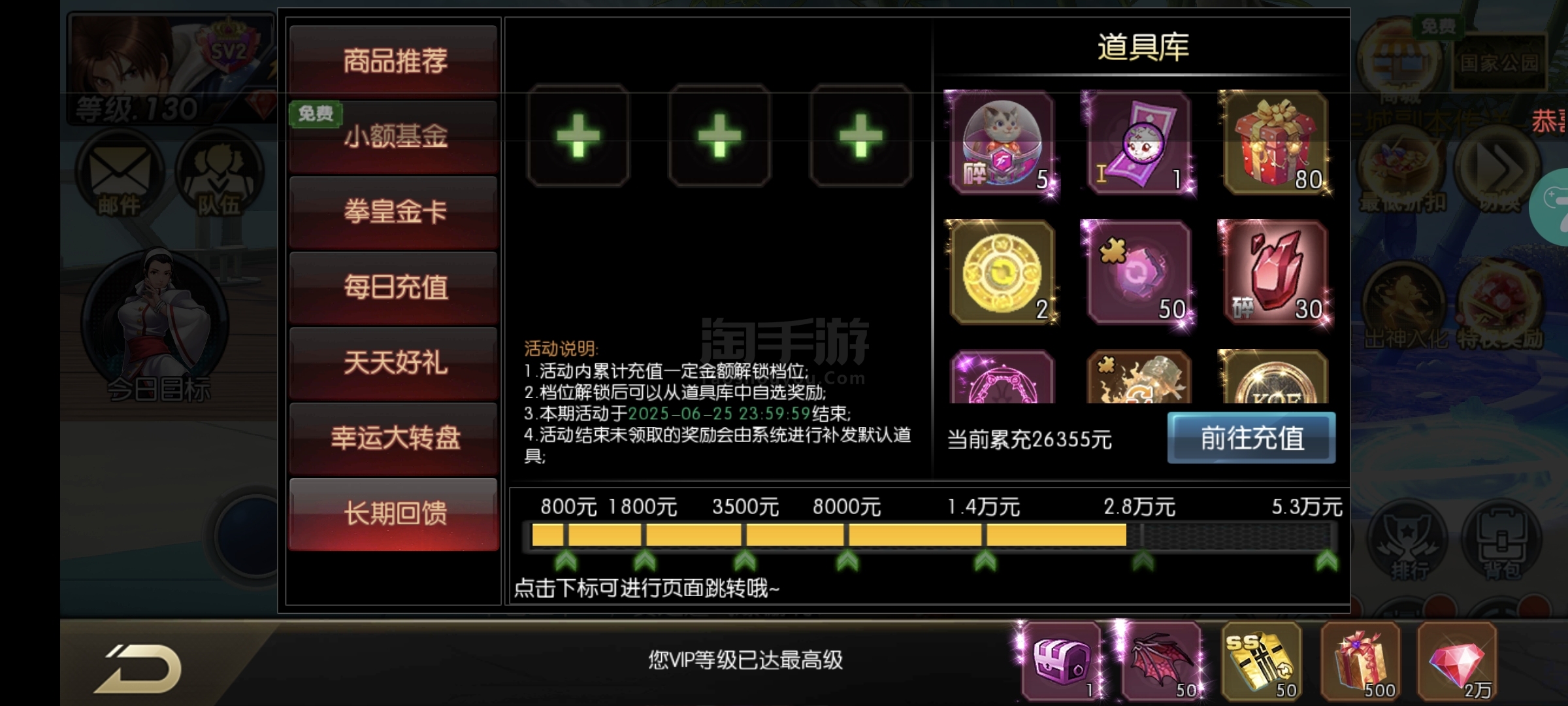Image resolution: width=1568 pixels, height=706 pixels.
Task: Pick the red gift box item
Action: click(1275, 143)
